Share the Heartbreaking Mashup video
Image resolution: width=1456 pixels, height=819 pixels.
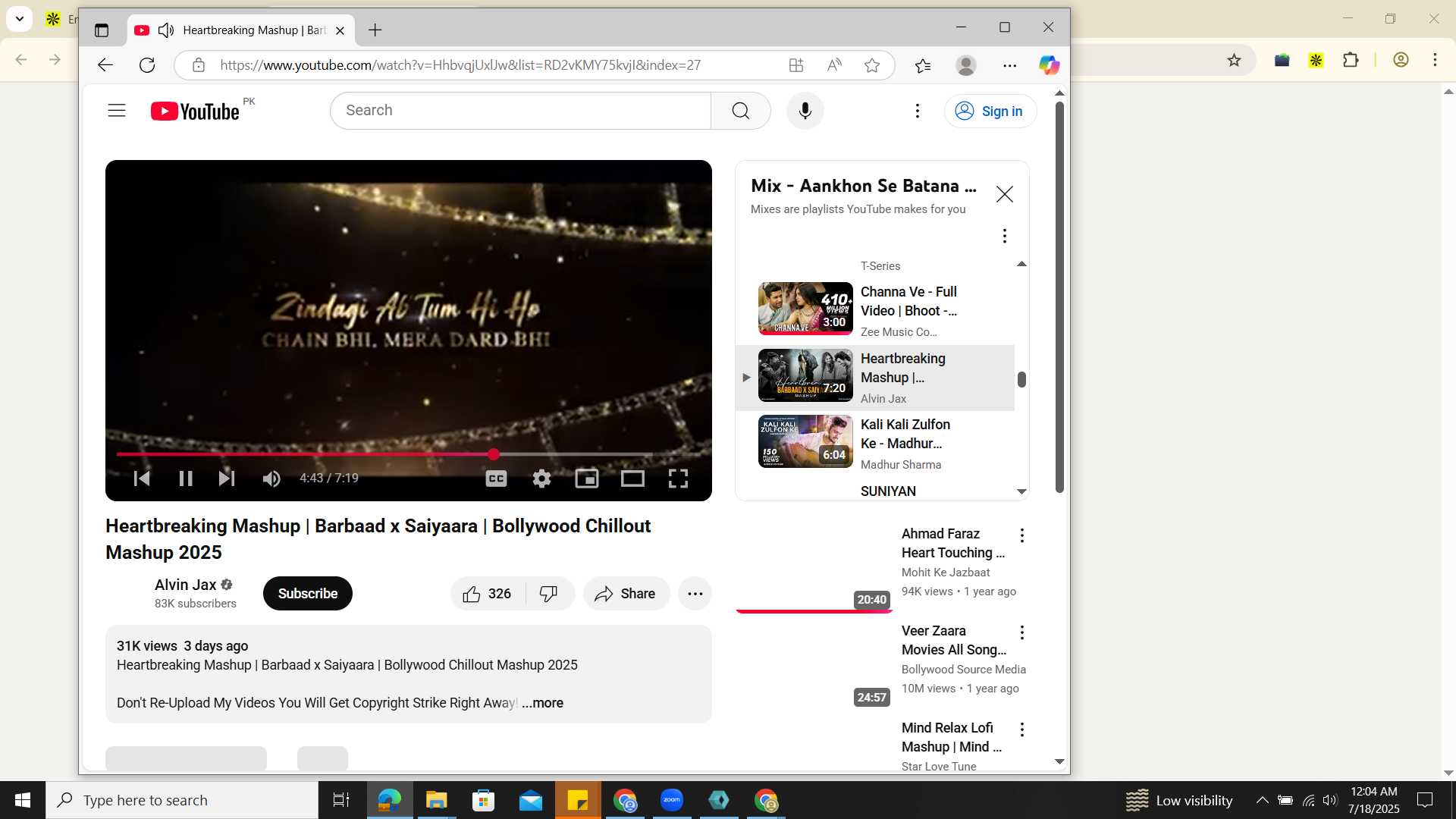pyautogui.click(x=626, y=594)
